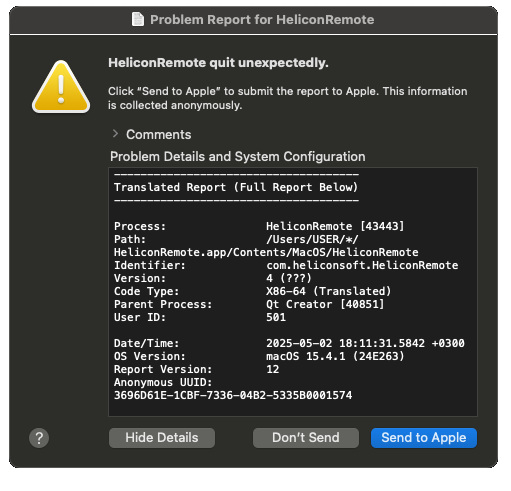This screenshot has width=511, height=491.
Task: Click the Comments label
Action: [159, 135]
